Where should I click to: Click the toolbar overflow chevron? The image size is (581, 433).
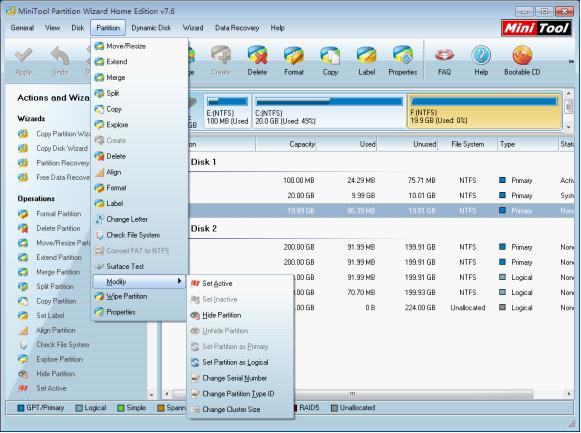click(x=571, y=61)
